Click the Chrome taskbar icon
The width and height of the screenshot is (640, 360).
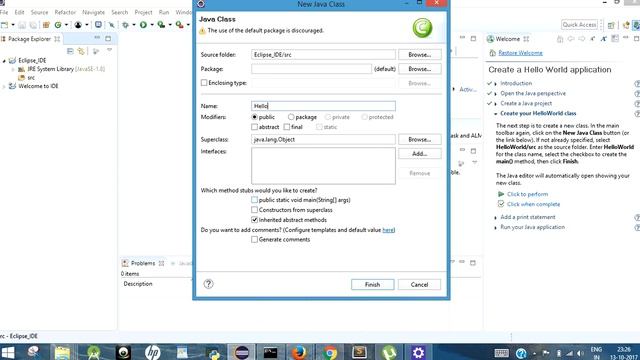[329, 352]
